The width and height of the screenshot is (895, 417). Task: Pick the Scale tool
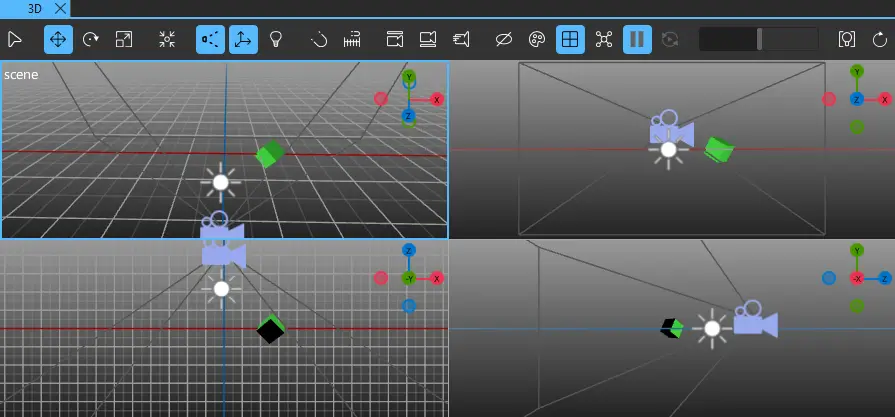pyautogui.click(x=124, y=40)
